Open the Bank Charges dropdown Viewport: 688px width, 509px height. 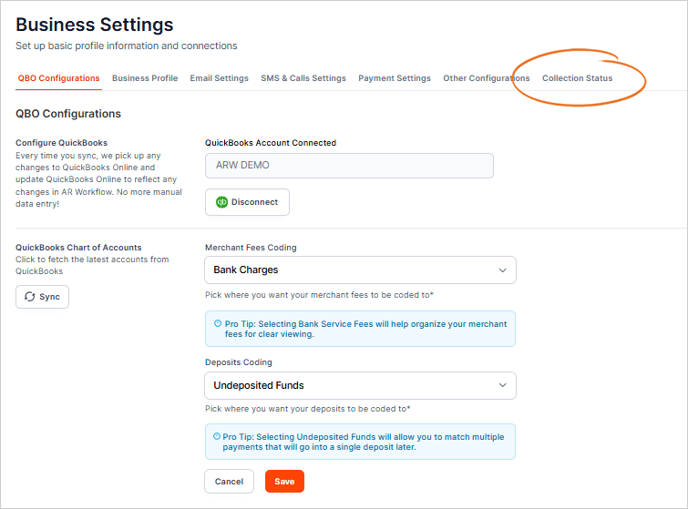(x=360, y=270)
